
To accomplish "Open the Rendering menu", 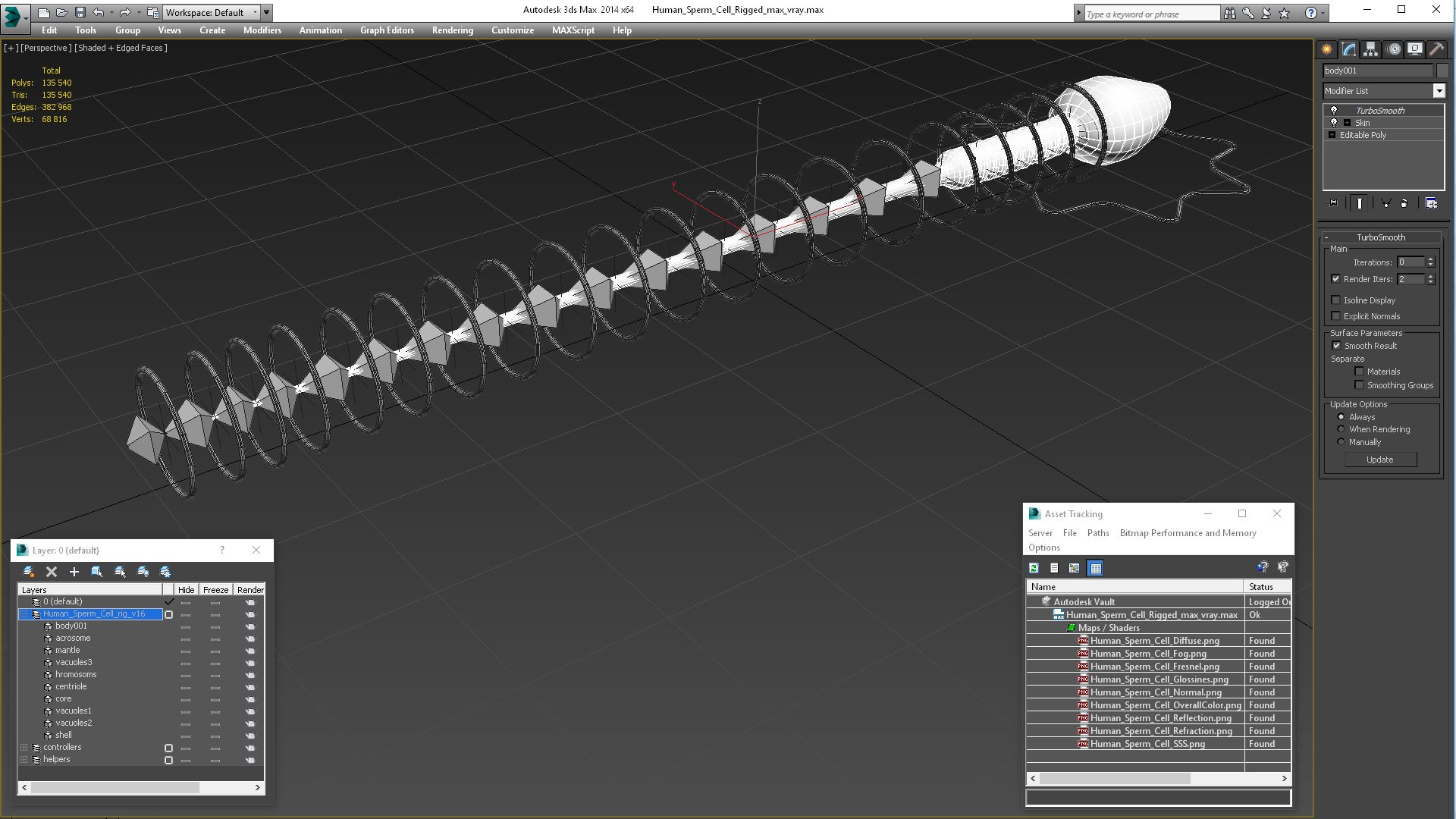I will pos(452,30).
